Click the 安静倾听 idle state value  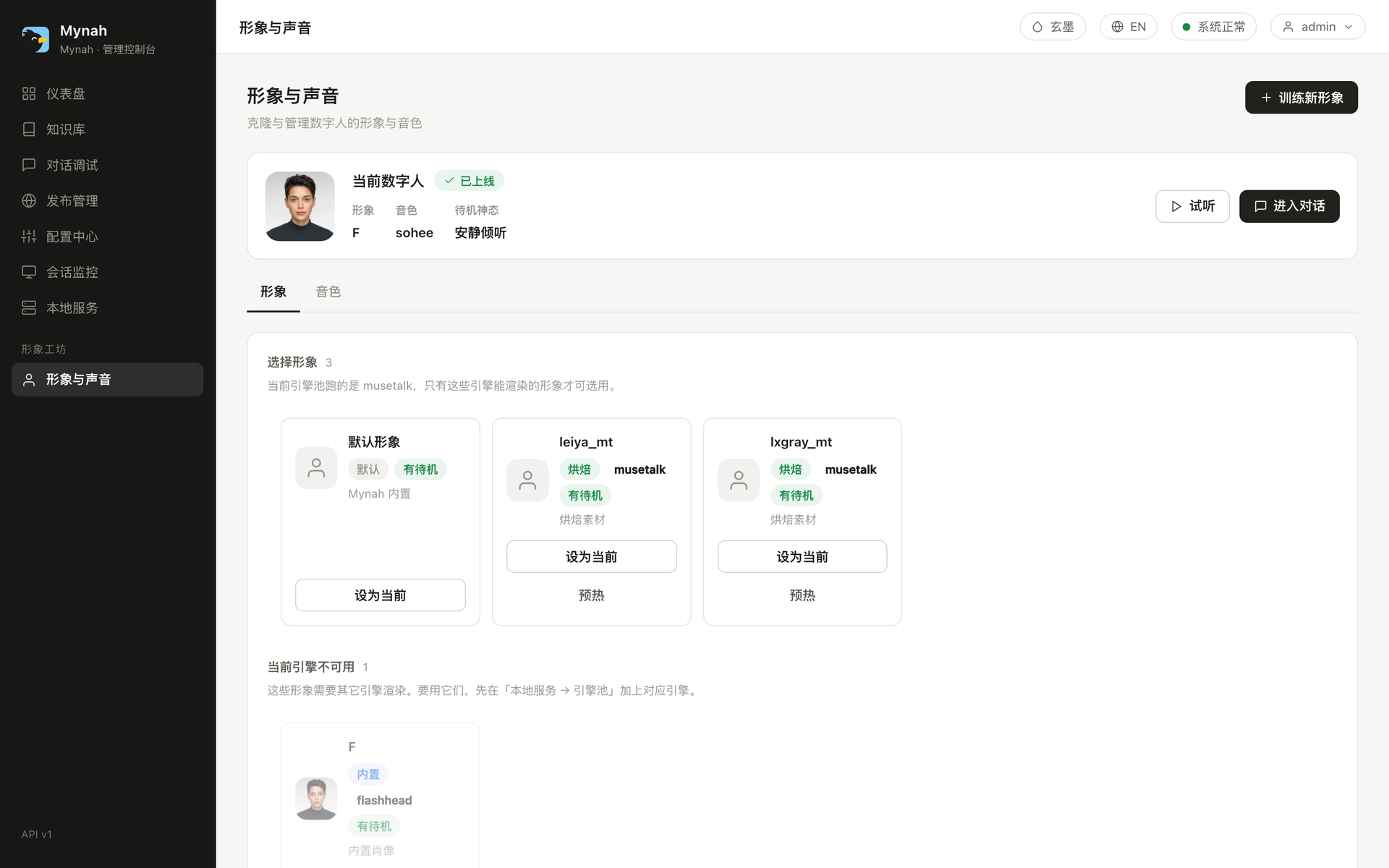480,233
